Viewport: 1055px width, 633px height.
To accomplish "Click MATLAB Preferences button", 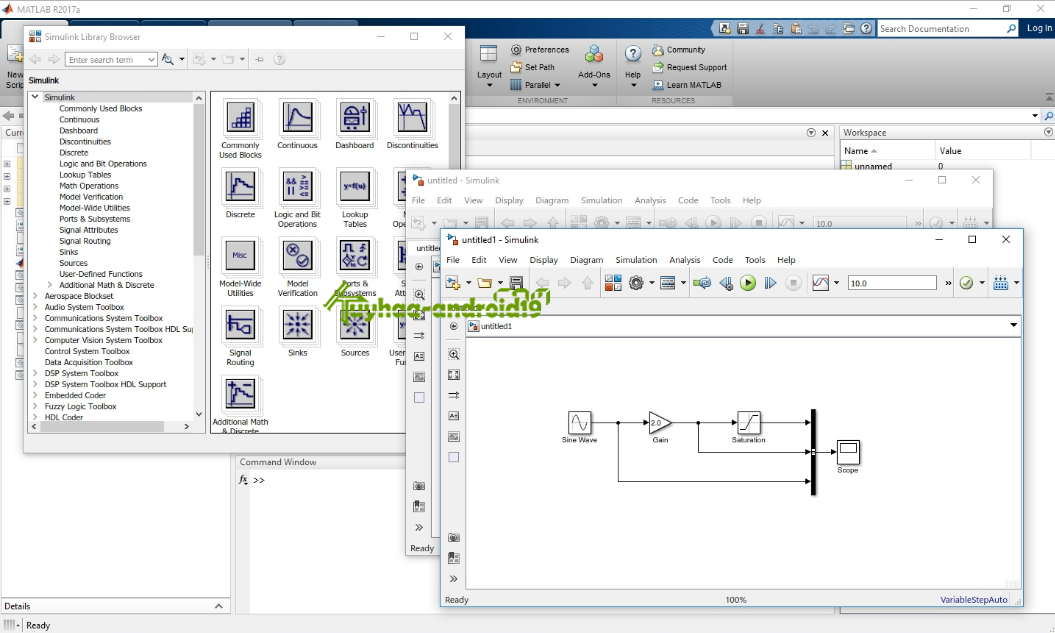I will click(540, 50).
